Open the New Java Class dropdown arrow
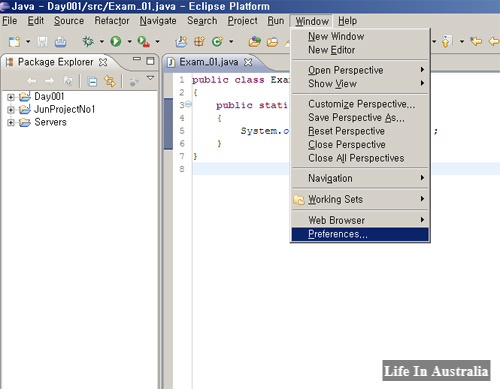The image size is (500, 389). tap(231, 42)
